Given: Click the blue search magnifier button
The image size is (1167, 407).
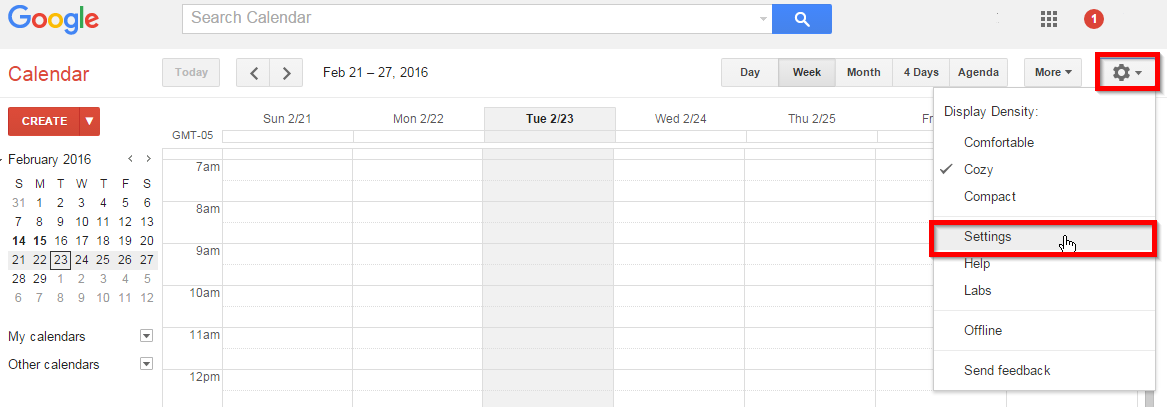Looking at the screenshot, I should click(x=802, y=19).
